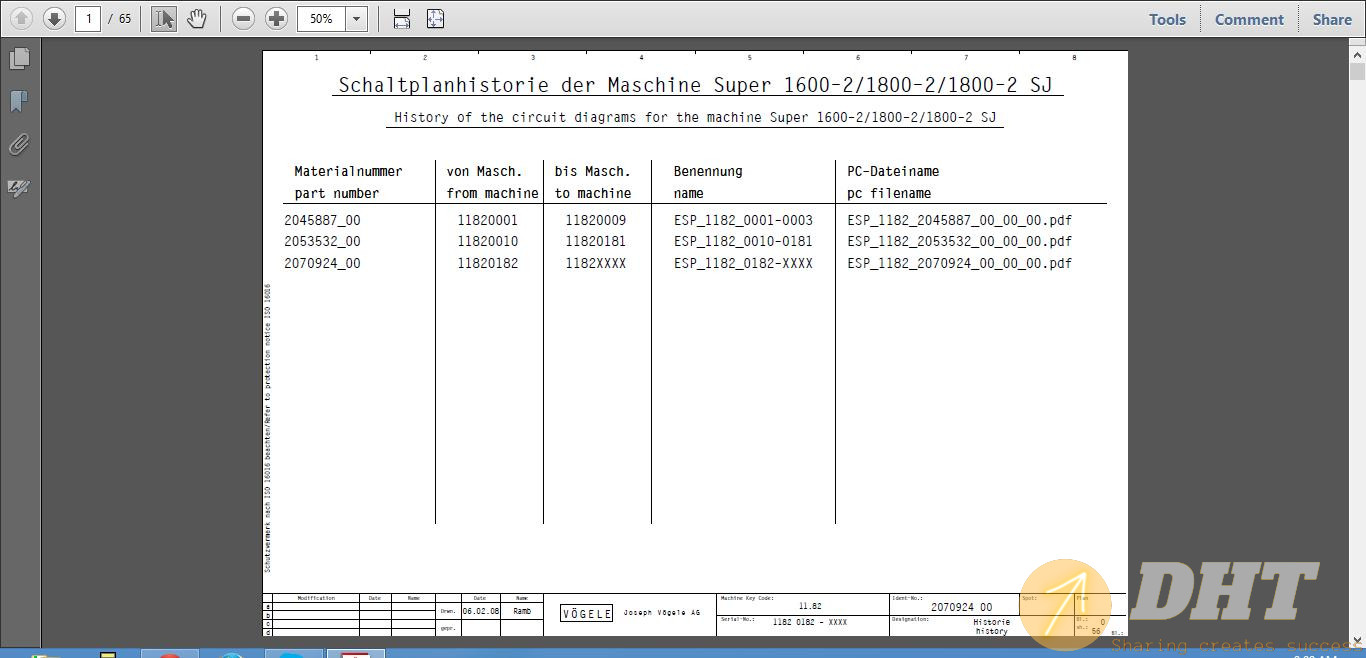Click the zoom level field showing 50%
The width and height of the screenshot is (1366, 658).
point(322,18)
